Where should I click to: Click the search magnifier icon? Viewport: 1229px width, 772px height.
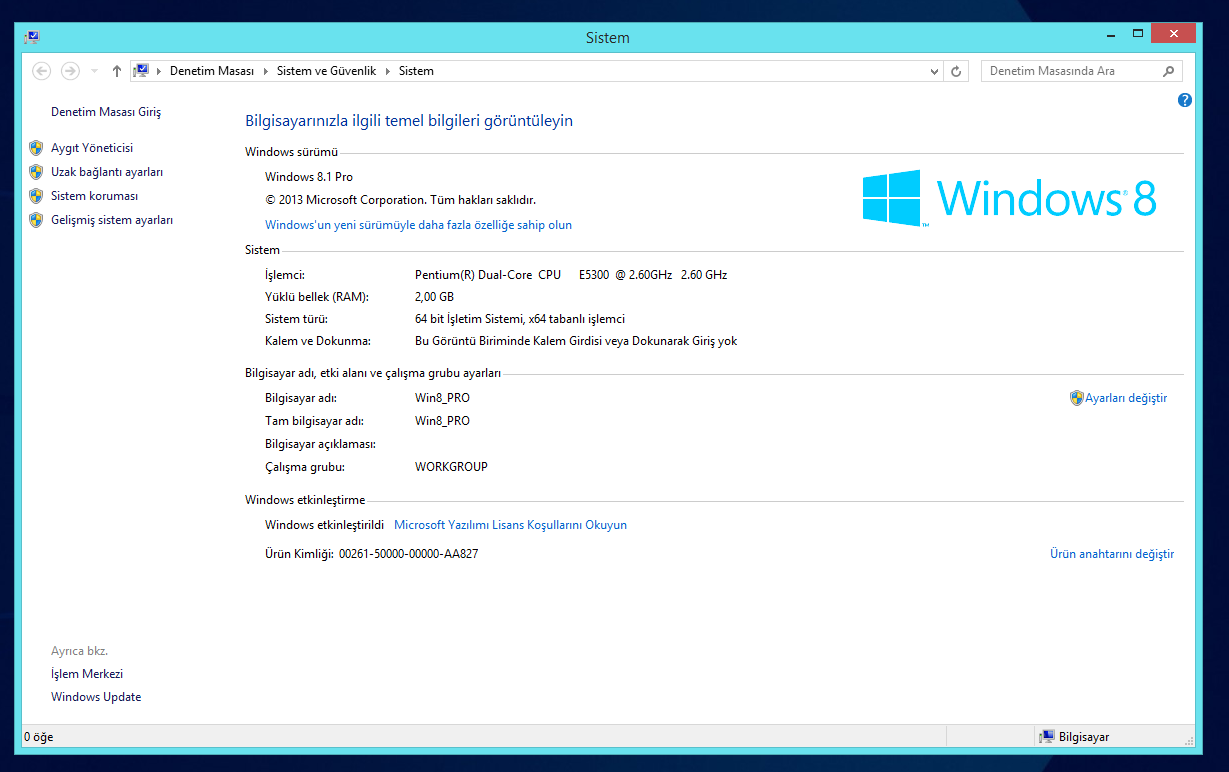(1169, 71)
